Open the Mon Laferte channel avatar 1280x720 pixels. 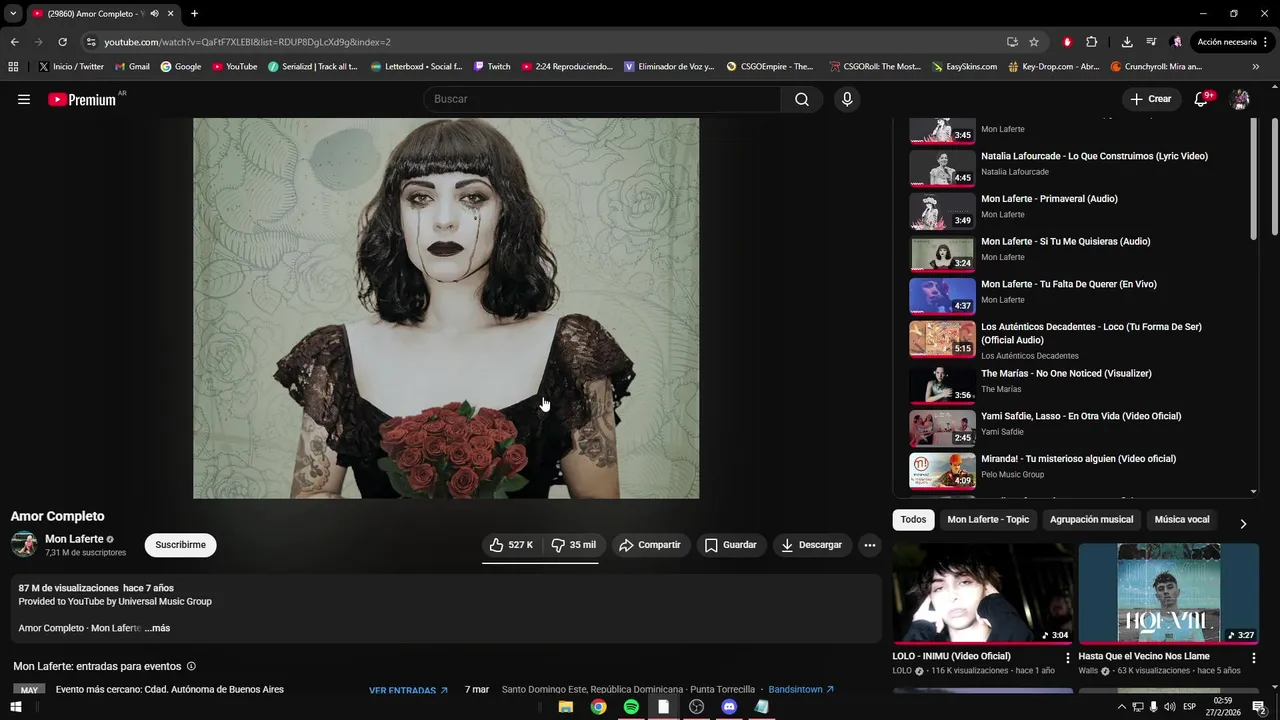coord(24,544)
